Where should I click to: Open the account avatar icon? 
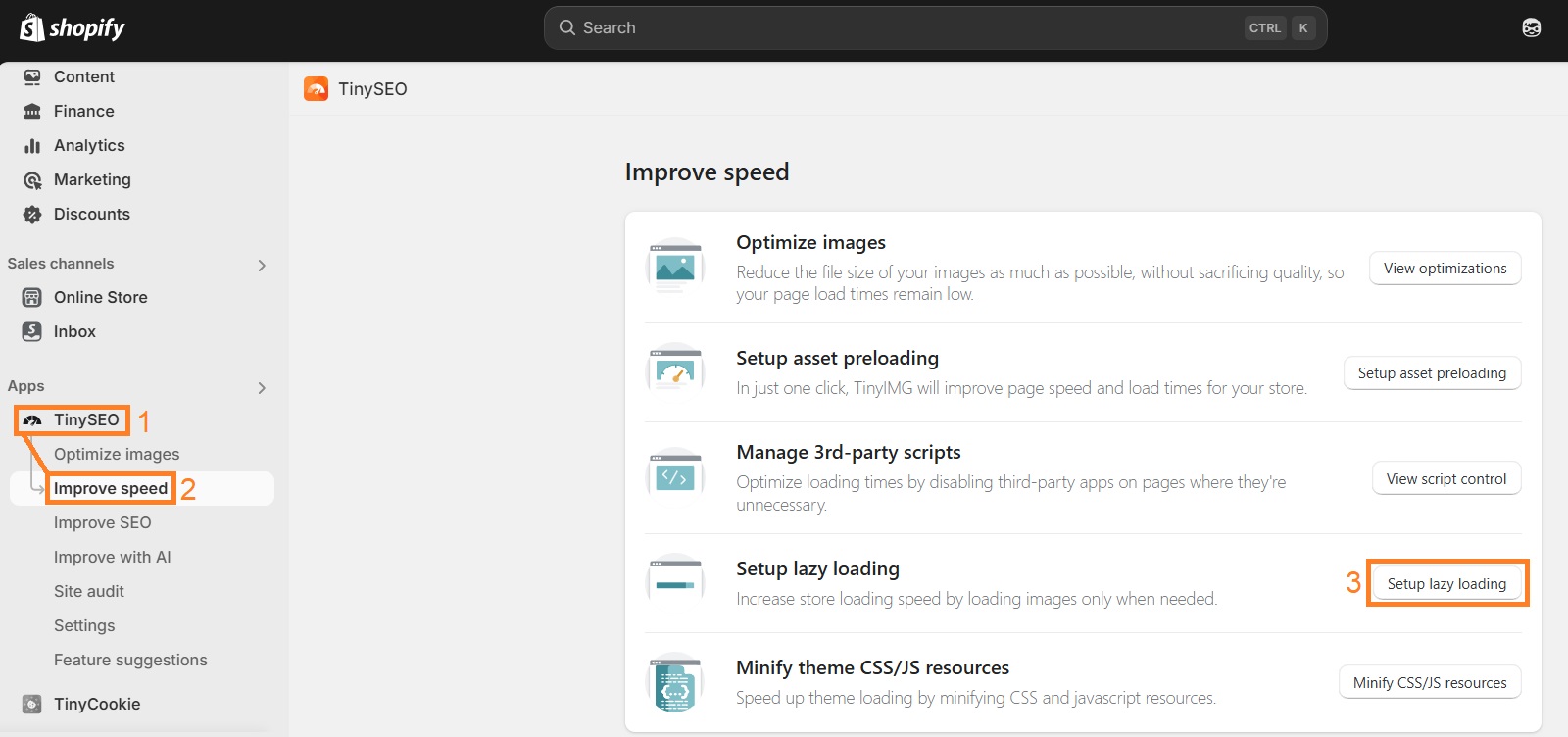click(1531, 27)
